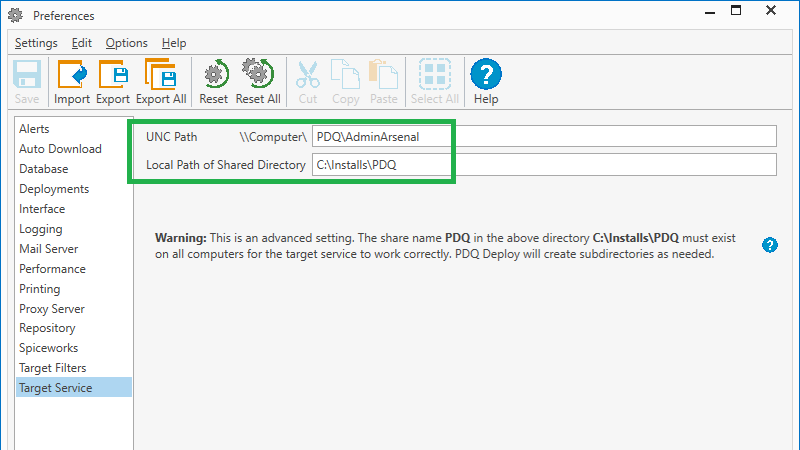Open the Options menu
800x450 pixels.
[126, 43]
